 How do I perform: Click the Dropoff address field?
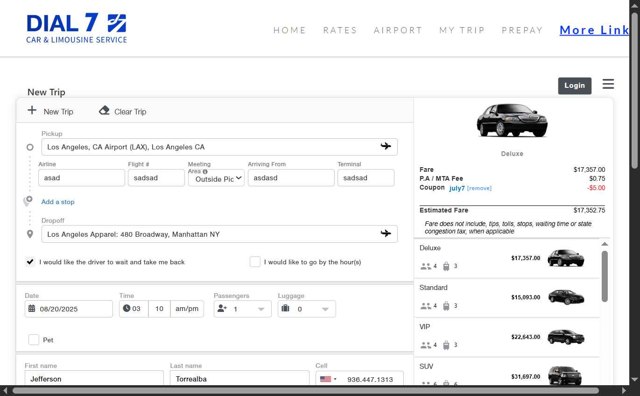click(219, 234)
